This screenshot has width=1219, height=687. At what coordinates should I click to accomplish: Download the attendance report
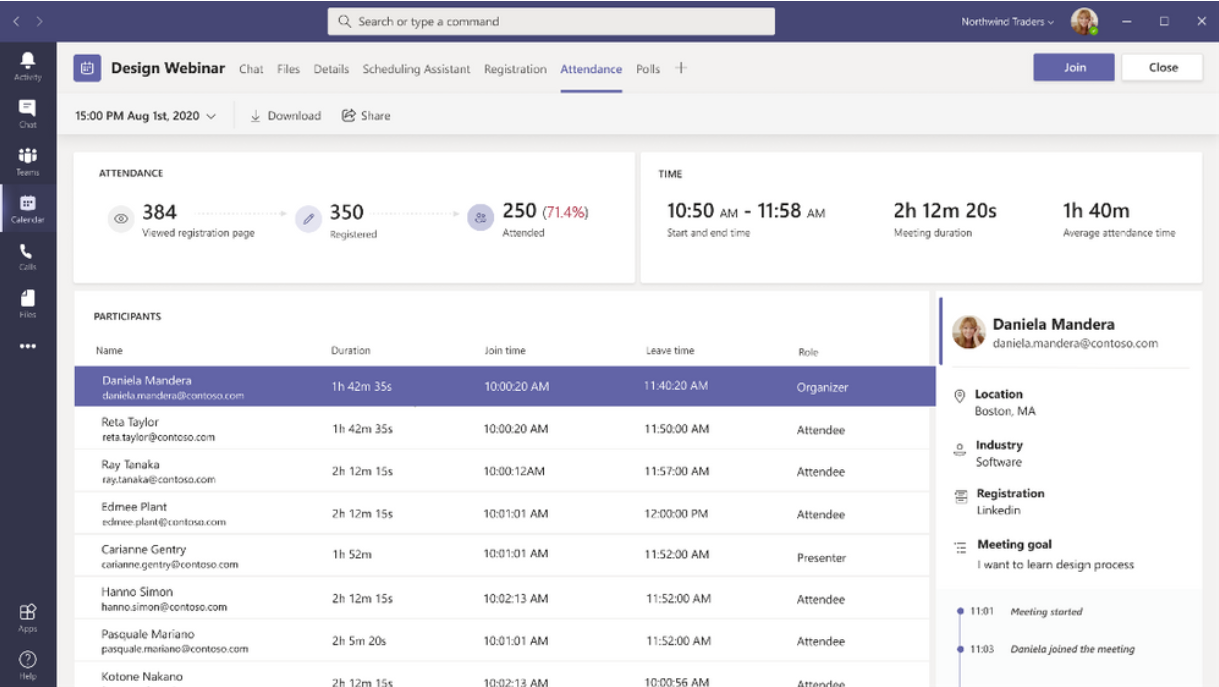click(285, 116)
